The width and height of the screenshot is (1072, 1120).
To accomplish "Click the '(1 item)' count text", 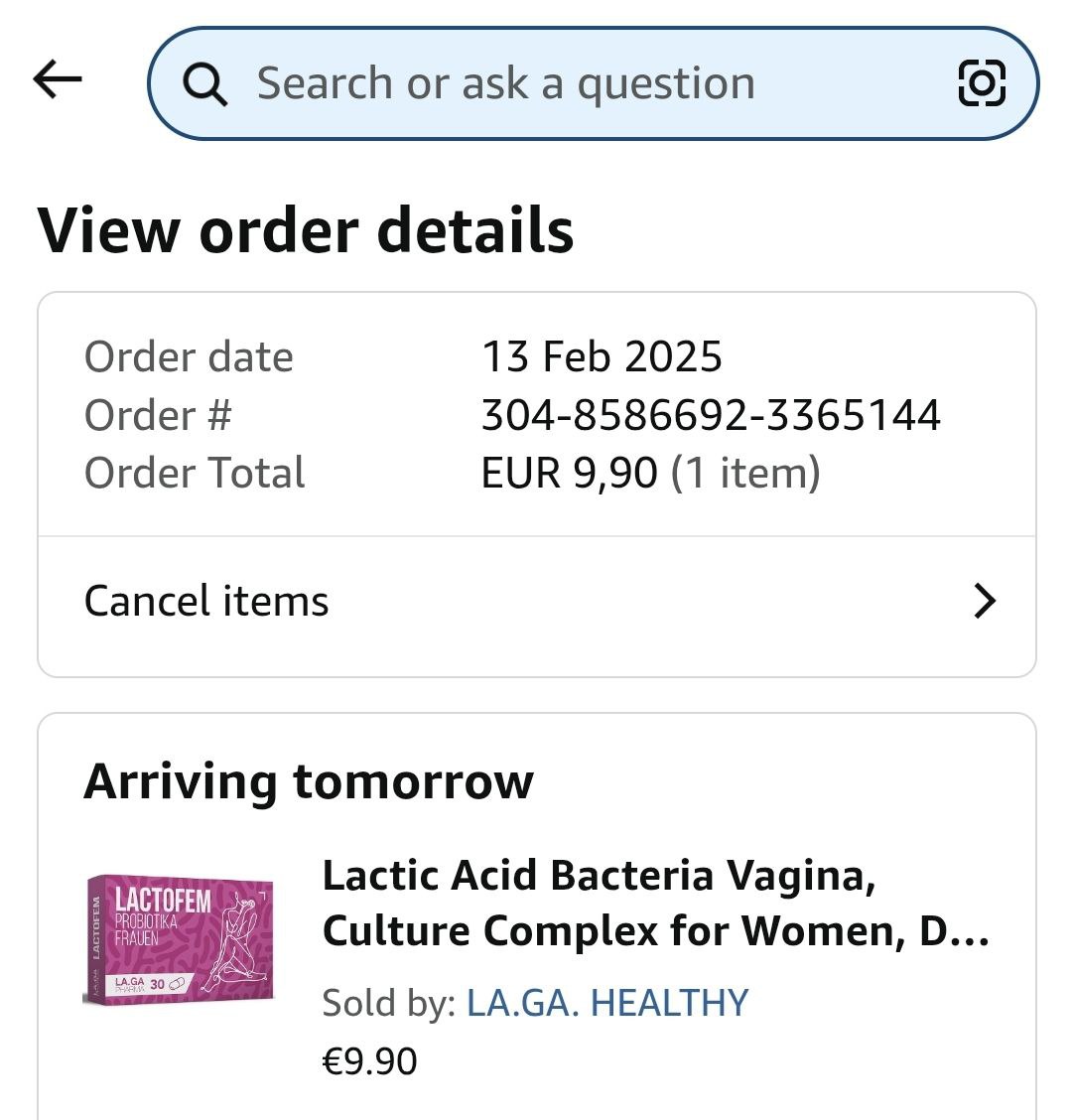I will click(x=745, y=473).
